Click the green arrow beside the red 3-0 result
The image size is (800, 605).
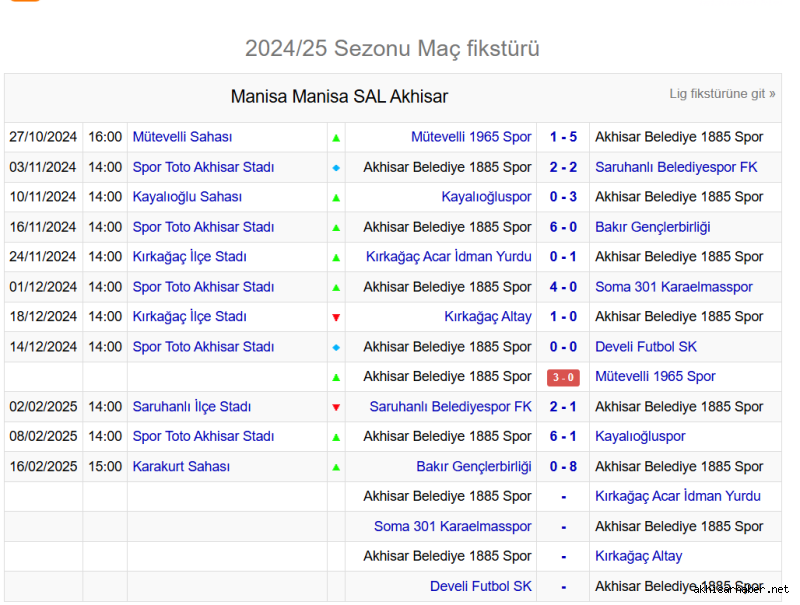(x=336, y=377)
